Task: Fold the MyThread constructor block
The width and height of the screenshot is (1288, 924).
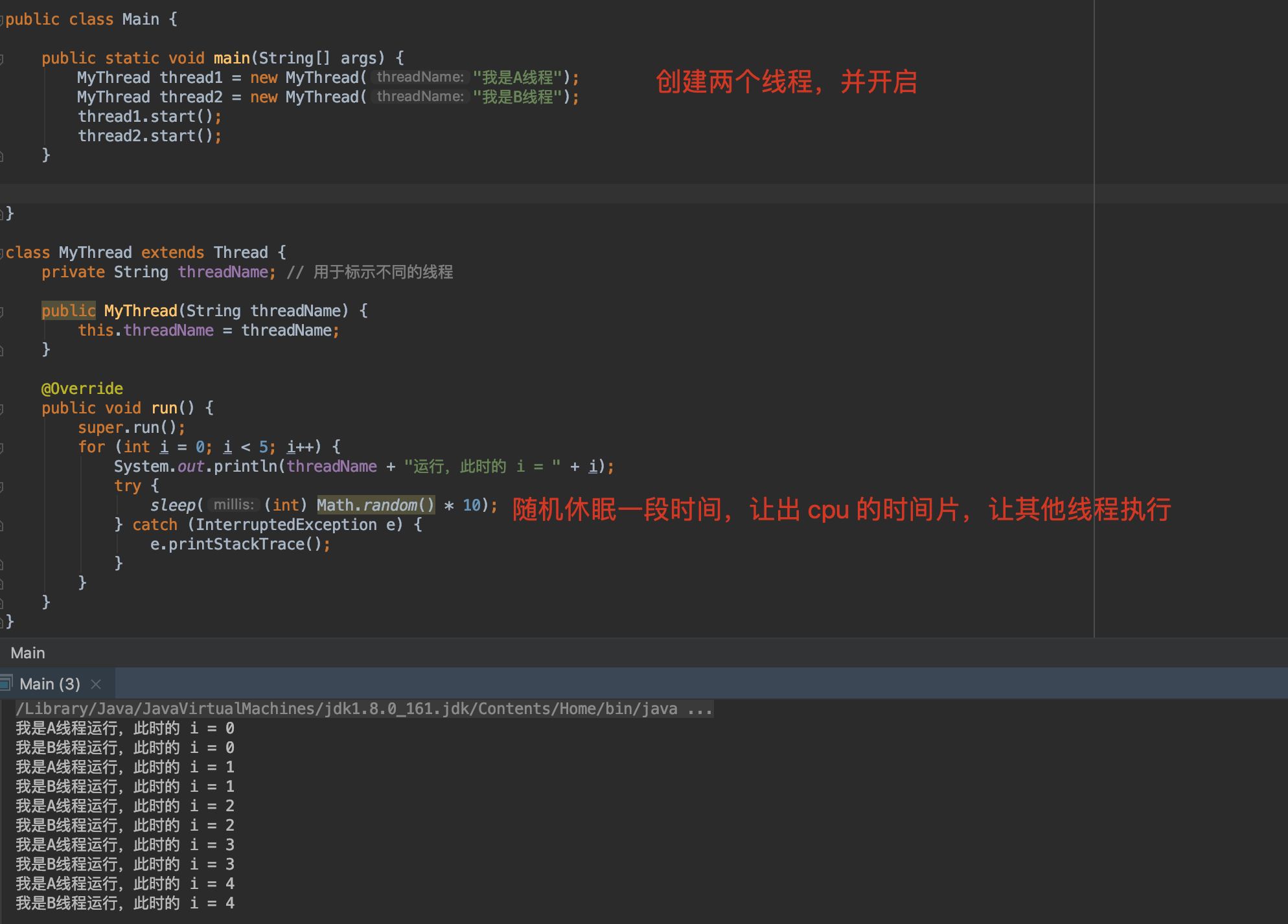Action: tap(2, 312)
